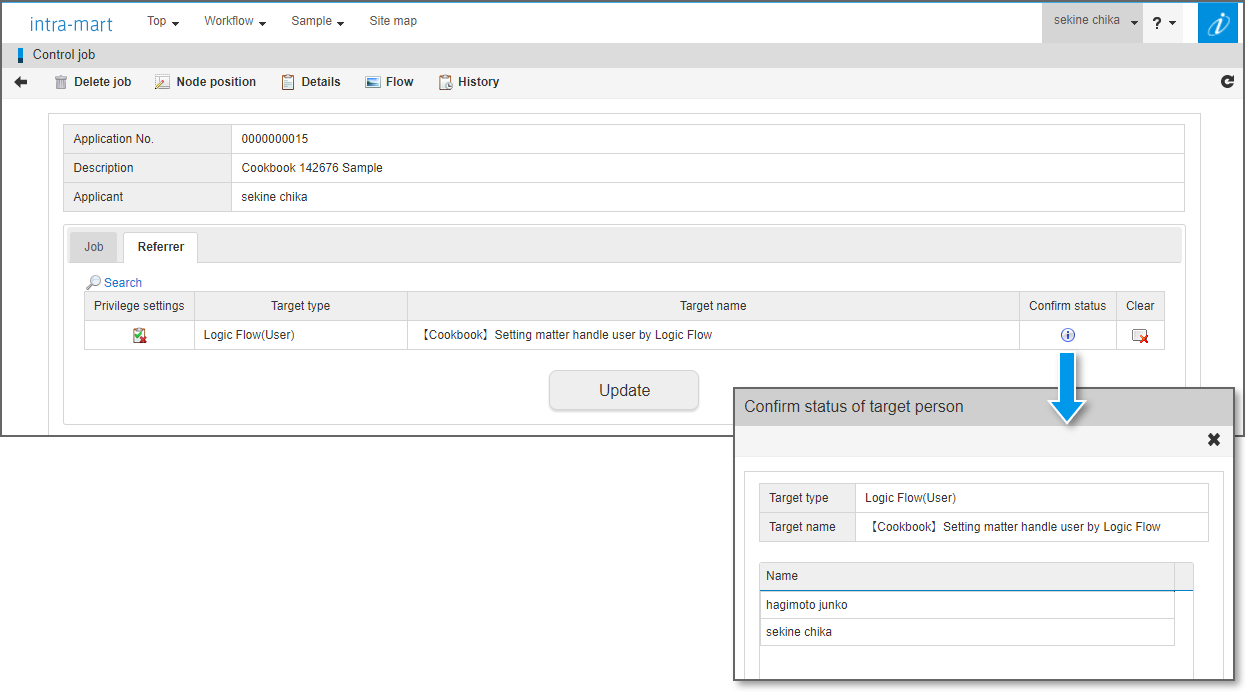This screenshot has width=1246, height=692.
Task: Click the privilege settings icon in row
Action: click(x=140, y=336)
